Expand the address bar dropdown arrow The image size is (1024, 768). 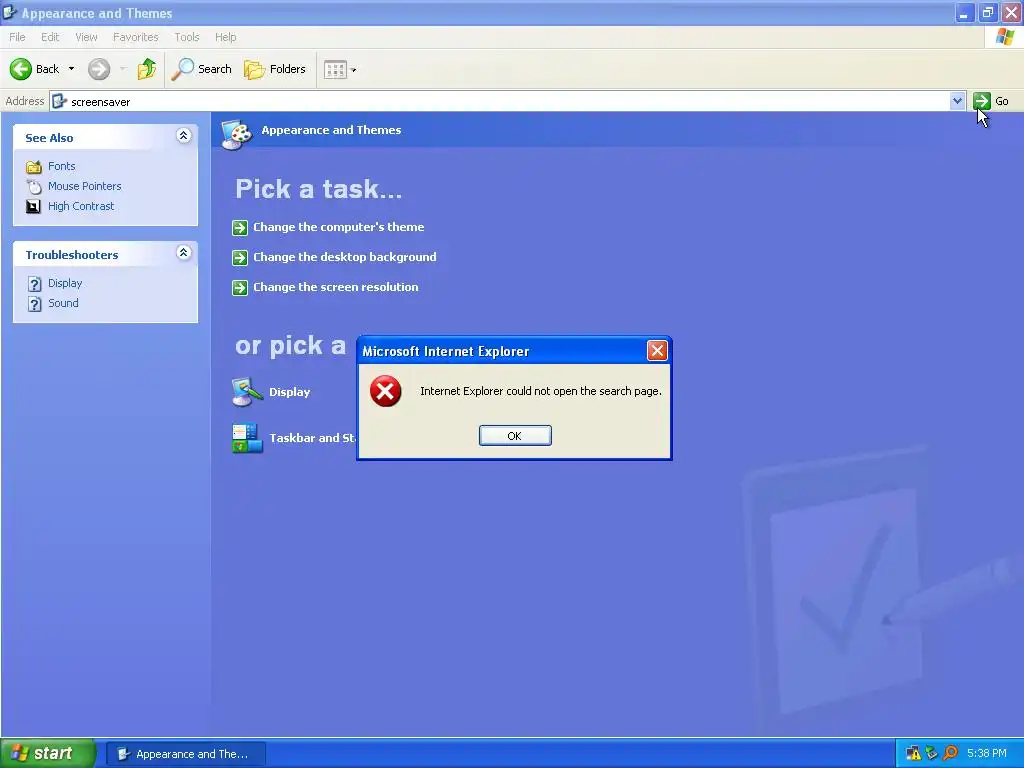[x=957, y=101]
